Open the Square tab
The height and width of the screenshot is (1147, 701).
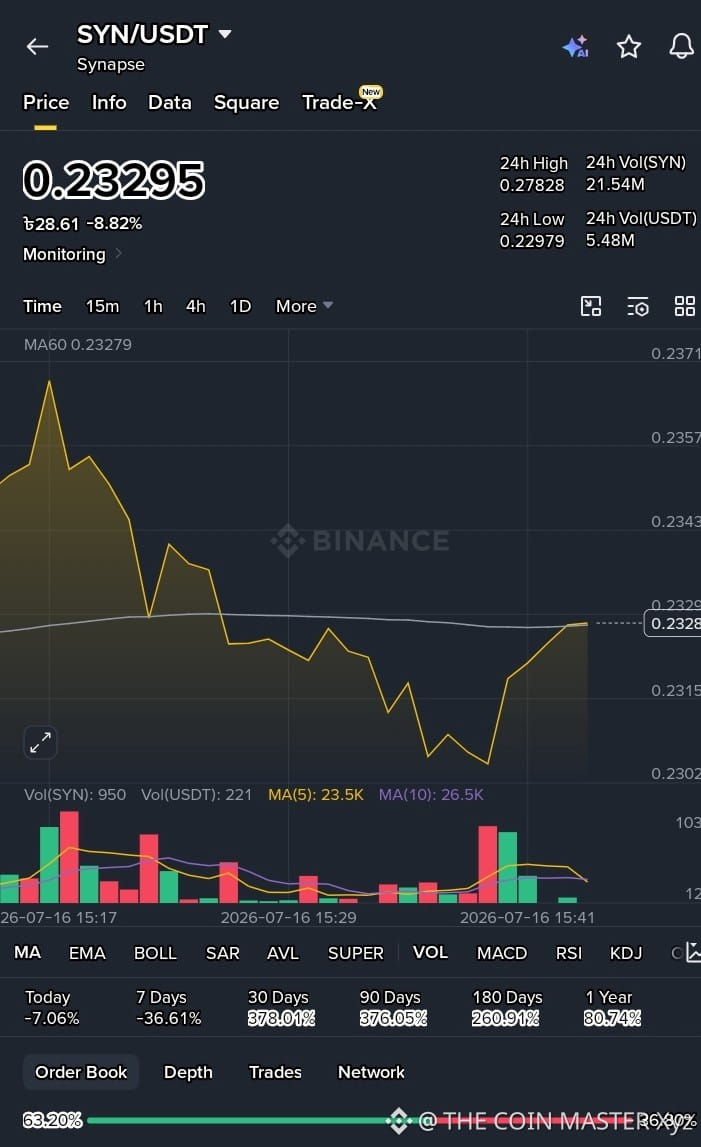247,102
